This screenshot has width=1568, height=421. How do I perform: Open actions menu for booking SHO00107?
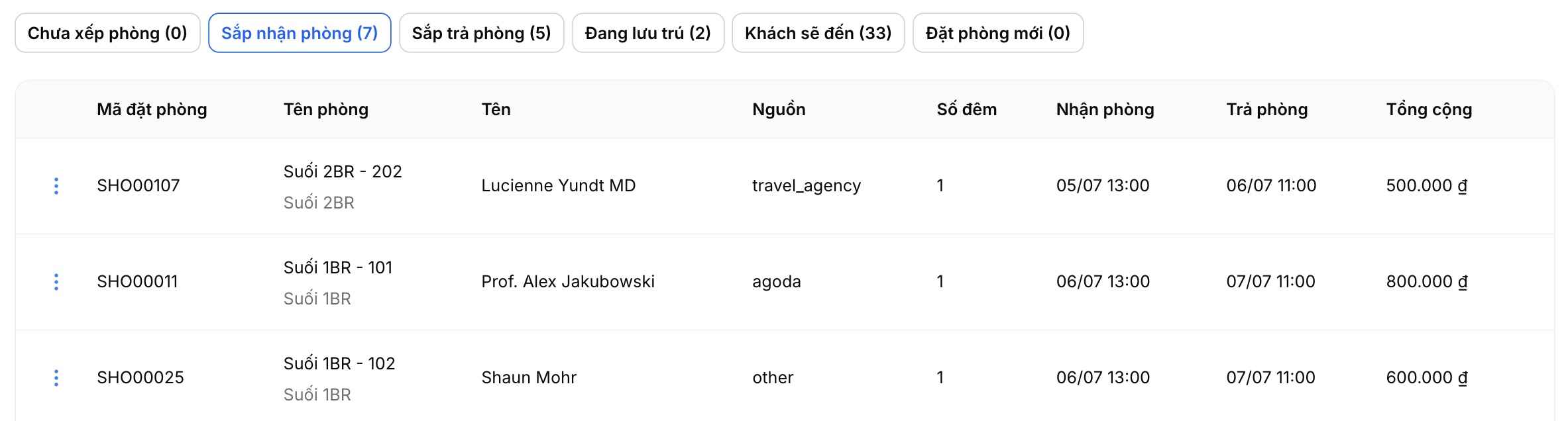[x=56, y=186]
